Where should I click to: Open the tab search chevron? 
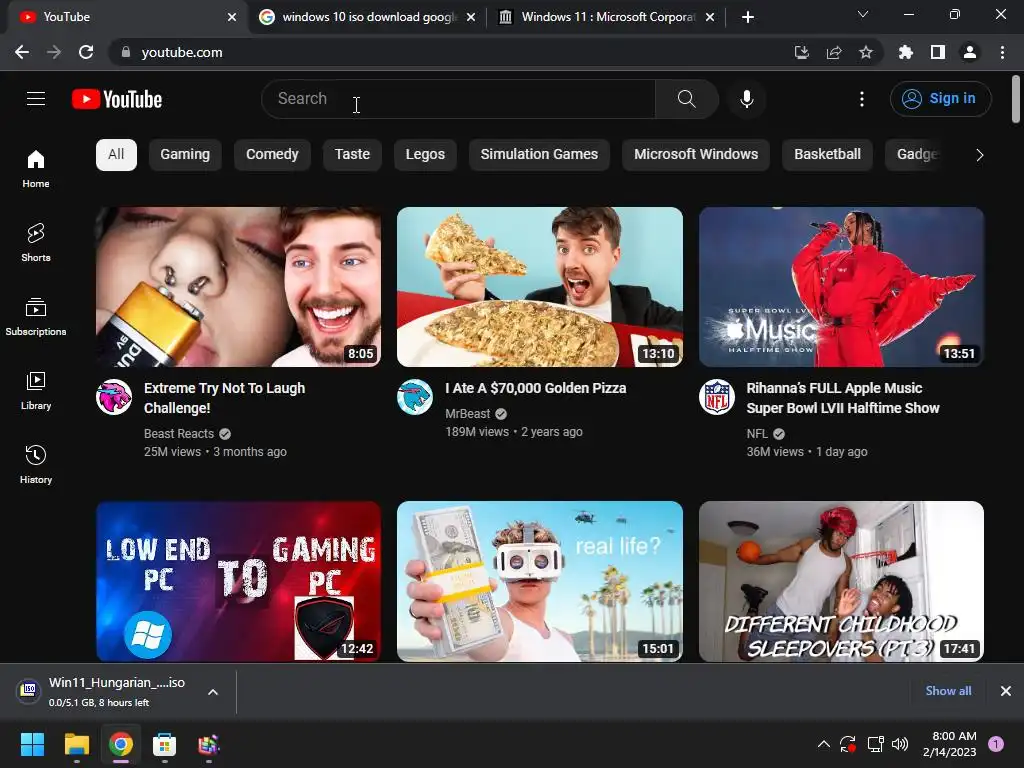click(x=863, y=14)
